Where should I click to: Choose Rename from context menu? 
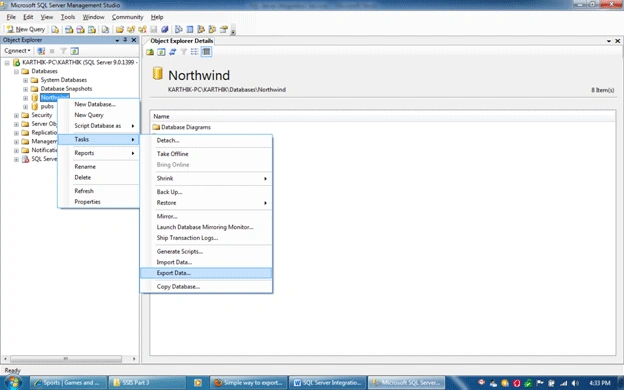[x=98, y=166]
